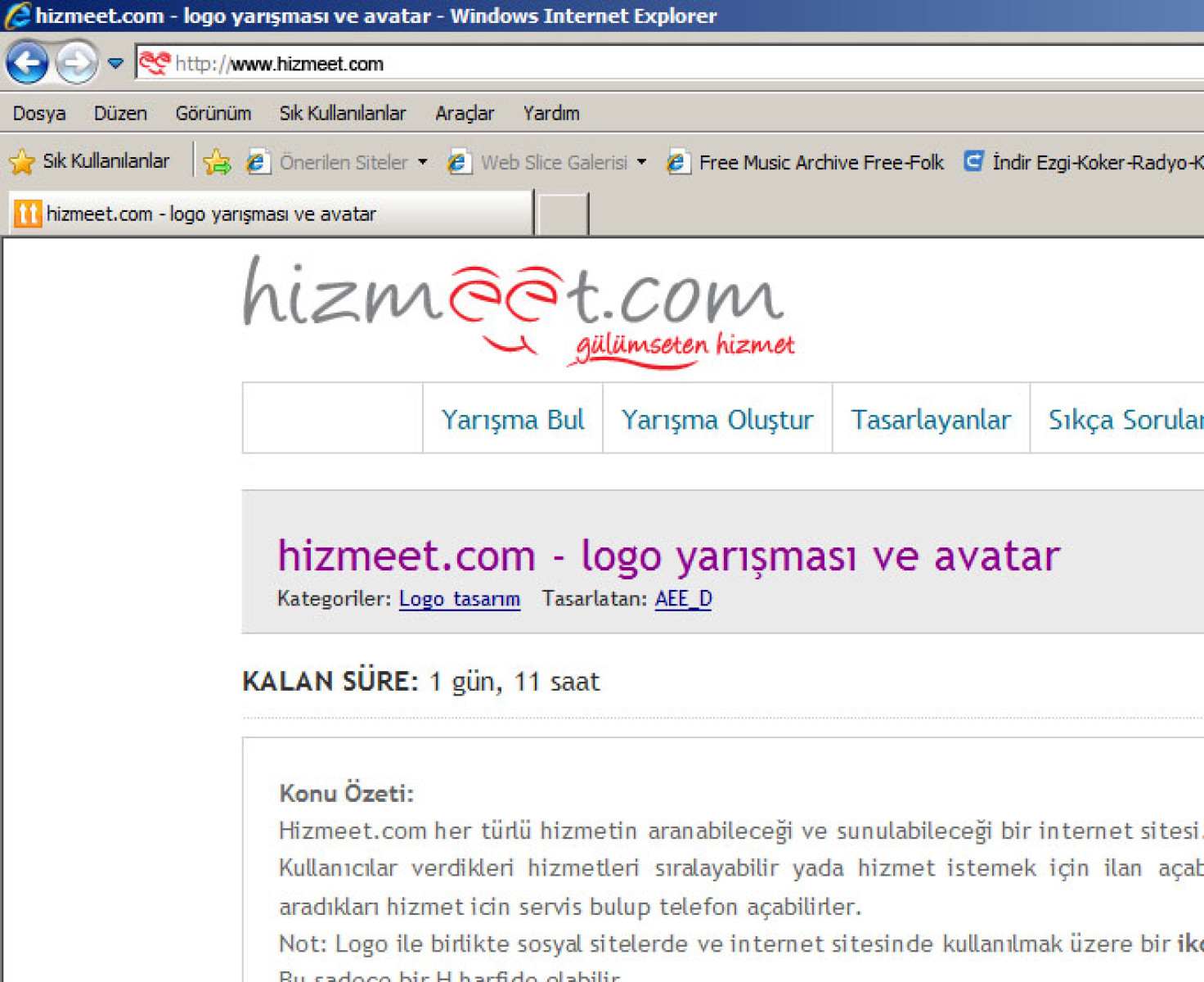Open the Görünüm menu
Image resolution: width=1204 pixels, height=982 pixels.
tap(213, 113)
